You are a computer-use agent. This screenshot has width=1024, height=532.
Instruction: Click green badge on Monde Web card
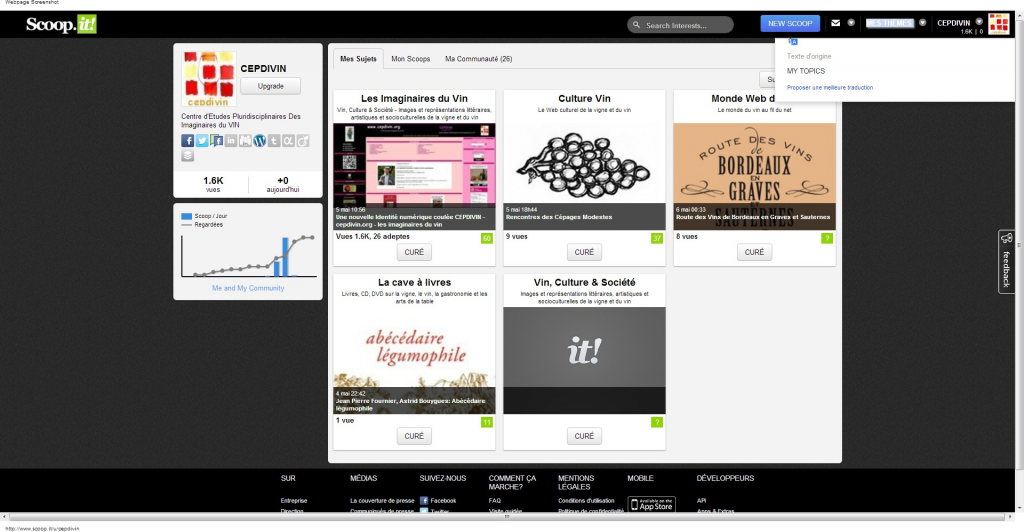pos(827,238)
